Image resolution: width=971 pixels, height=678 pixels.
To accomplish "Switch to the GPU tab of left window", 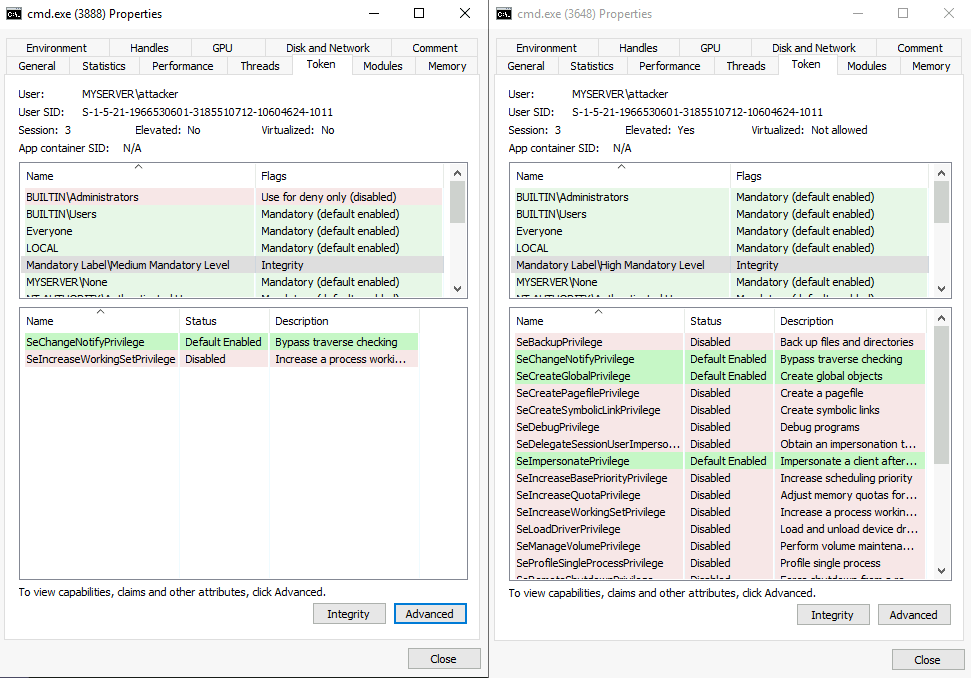I will pos(222,47).
